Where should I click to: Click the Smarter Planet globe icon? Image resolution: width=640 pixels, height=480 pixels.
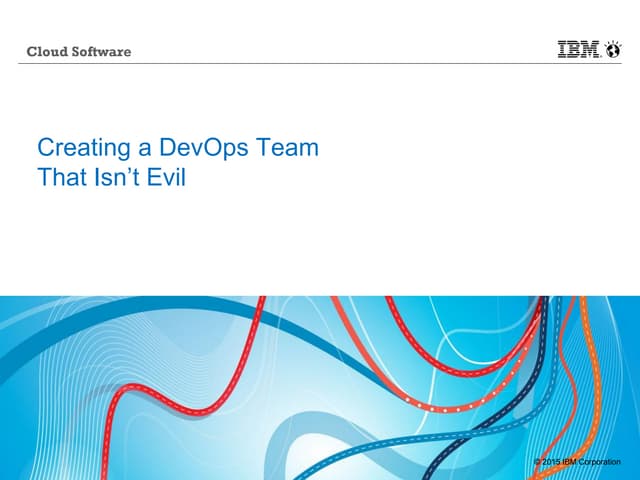tap(614, 50)
